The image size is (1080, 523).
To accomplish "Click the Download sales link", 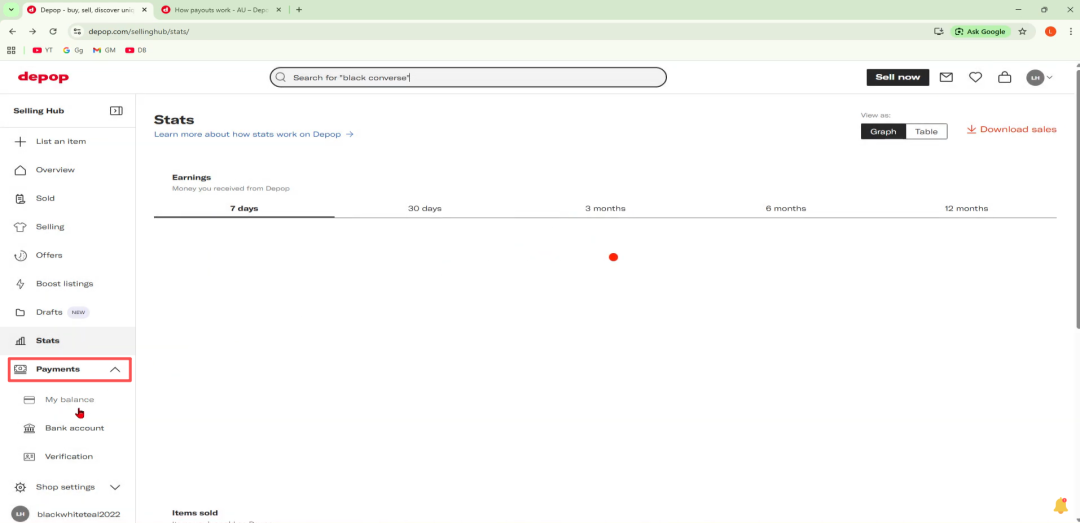I will pos(1011,130).
